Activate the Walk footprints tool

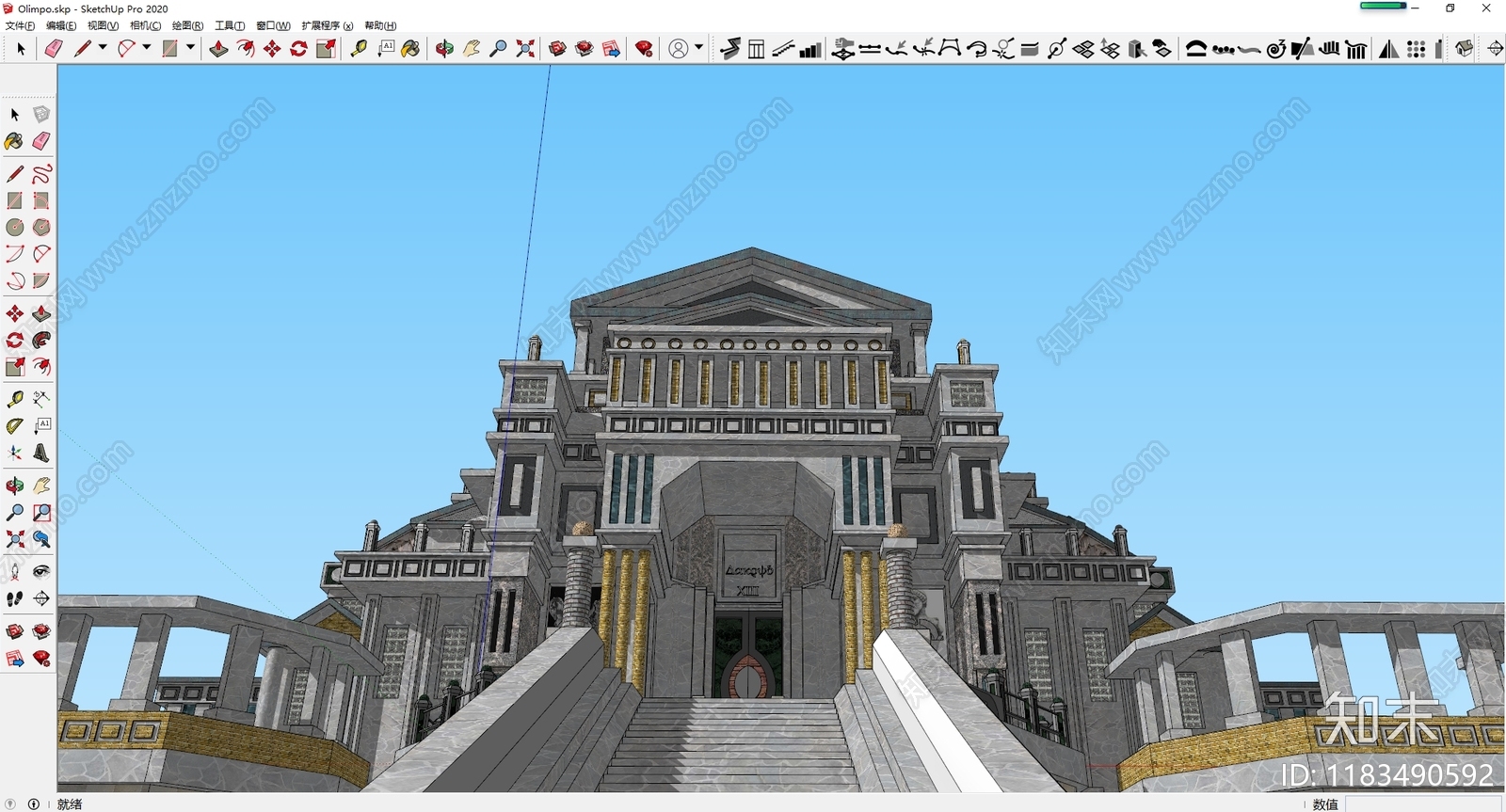click(15, 598)
